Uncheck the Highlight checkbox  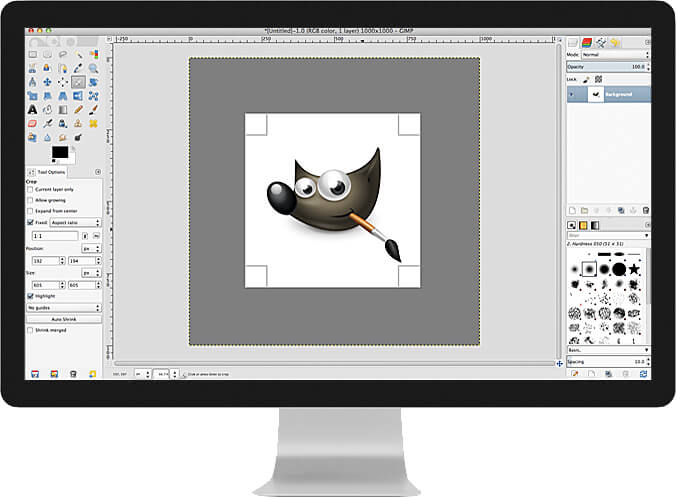coord(30,296)
